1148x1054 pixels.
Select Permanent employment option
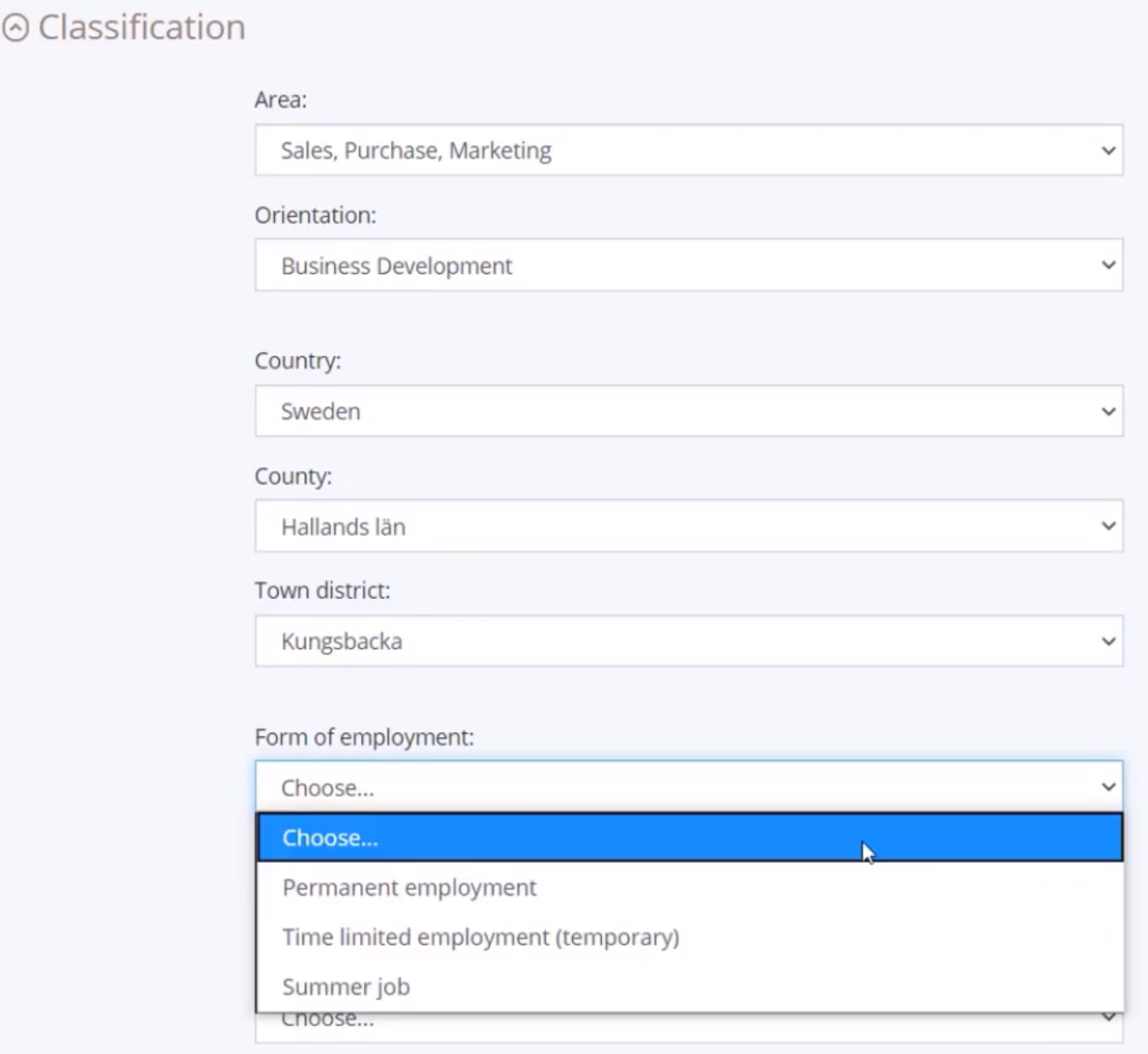click(x=689, y=888)
